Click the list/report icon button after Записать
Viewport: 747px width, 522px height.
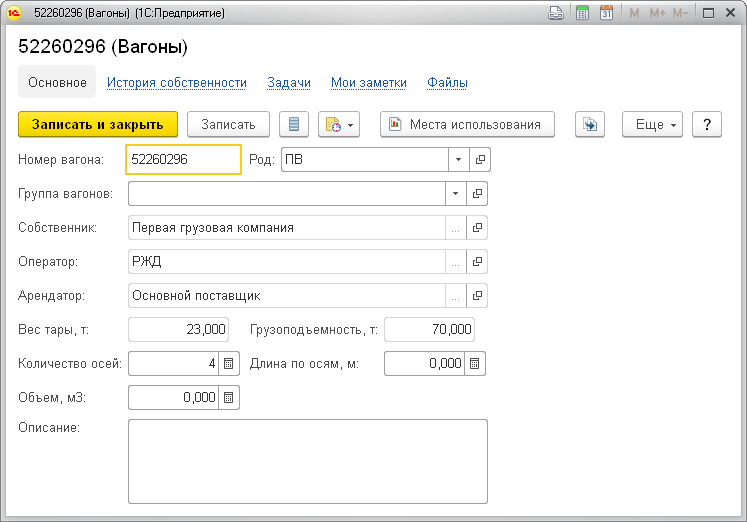[293, 125]
